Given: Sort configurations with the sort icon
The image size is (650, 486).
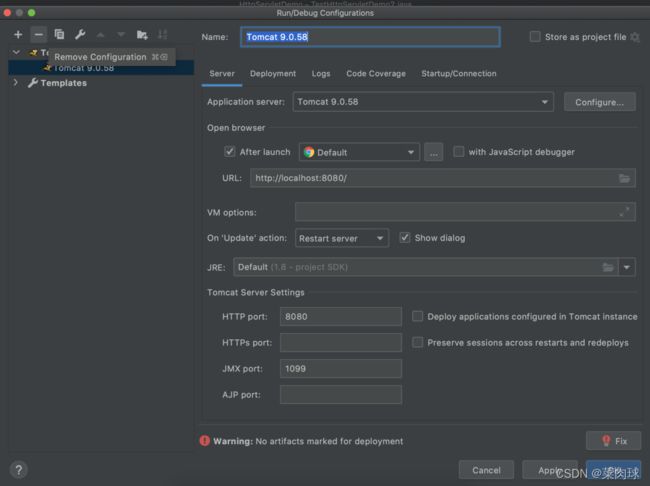Looking at the screenshot, I should pyautogui.click(x=162, y=34).
